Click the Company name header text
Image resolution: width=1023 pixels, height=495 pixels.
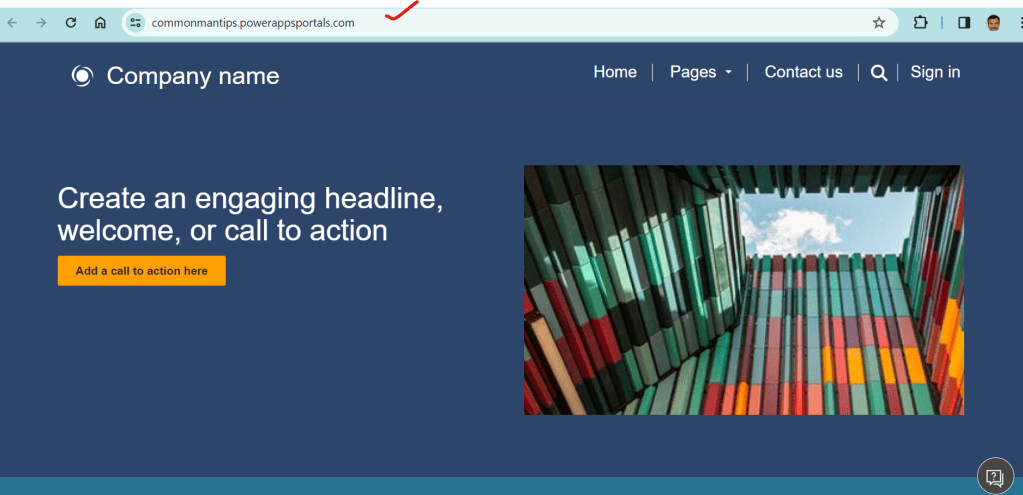[193, 76]
